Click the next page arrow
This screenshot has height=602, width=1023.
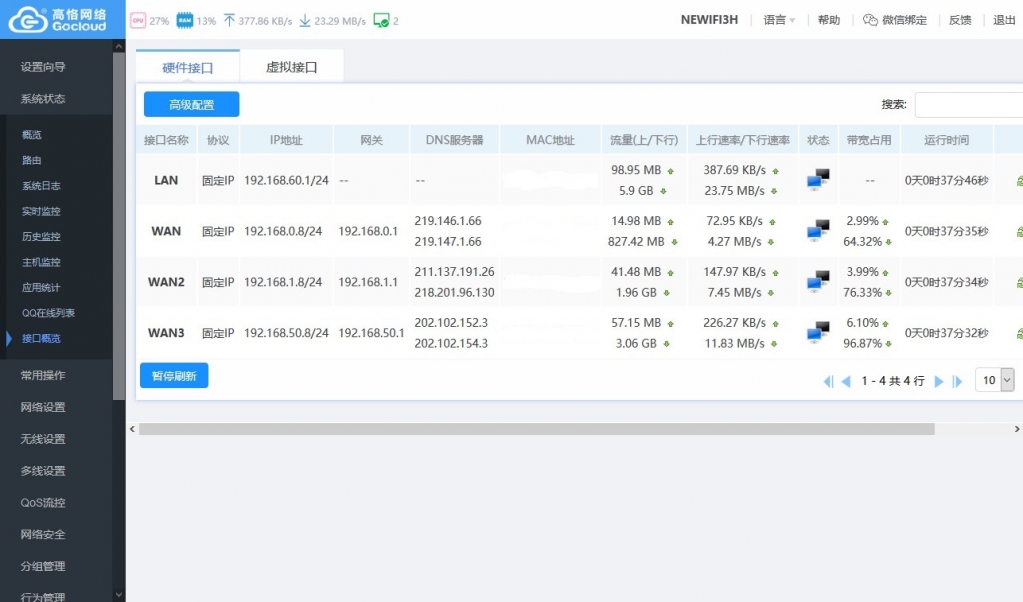pos(939,381)
